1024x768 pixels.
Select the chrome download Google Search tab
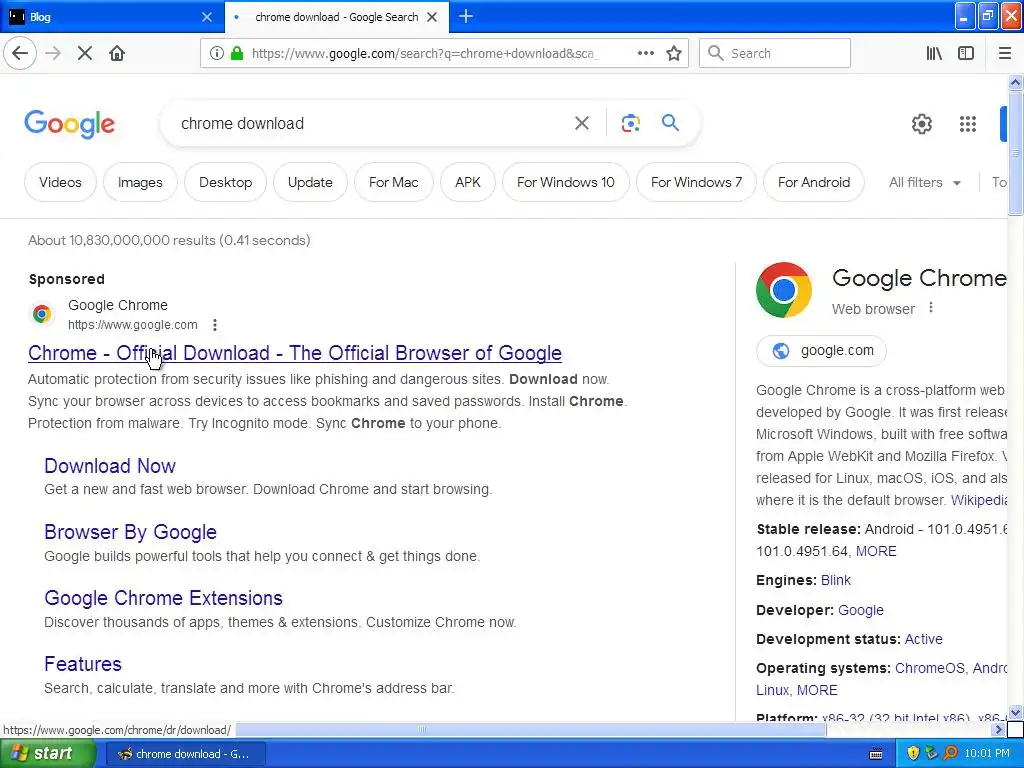[337, 17]
